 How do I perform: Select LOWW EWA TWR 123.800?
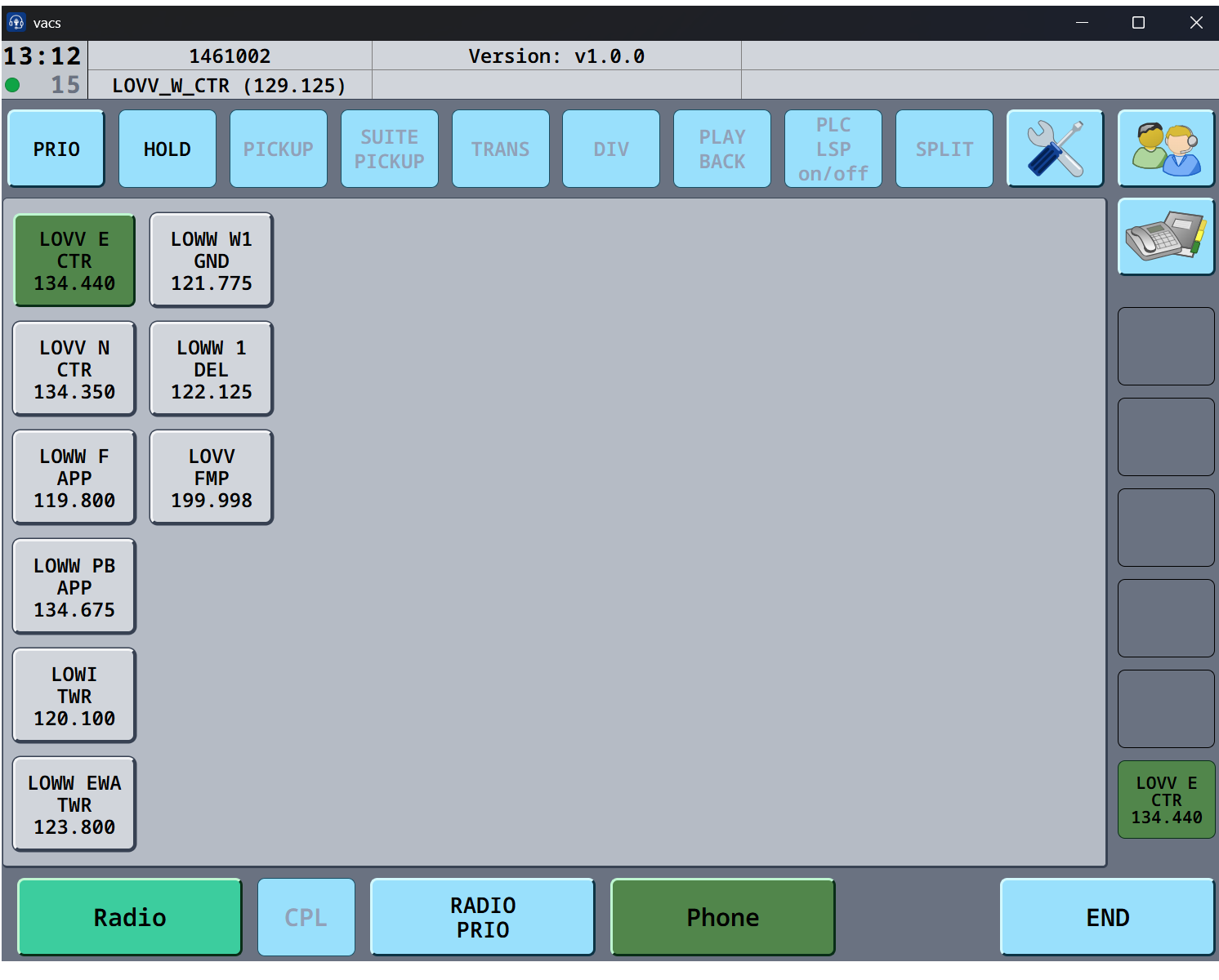(x=74, y=804)
